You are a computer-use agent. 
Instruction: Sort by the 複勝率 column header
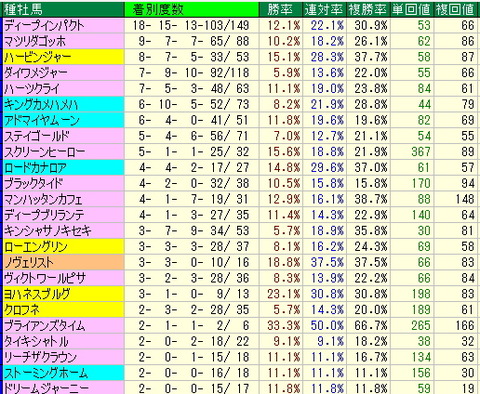[367, 9]
